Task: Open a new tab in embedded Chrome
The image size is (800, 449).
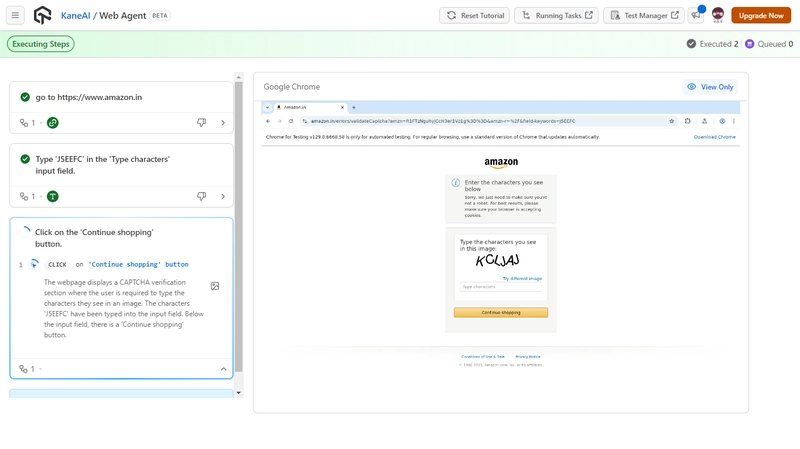Action: [354, 107]
